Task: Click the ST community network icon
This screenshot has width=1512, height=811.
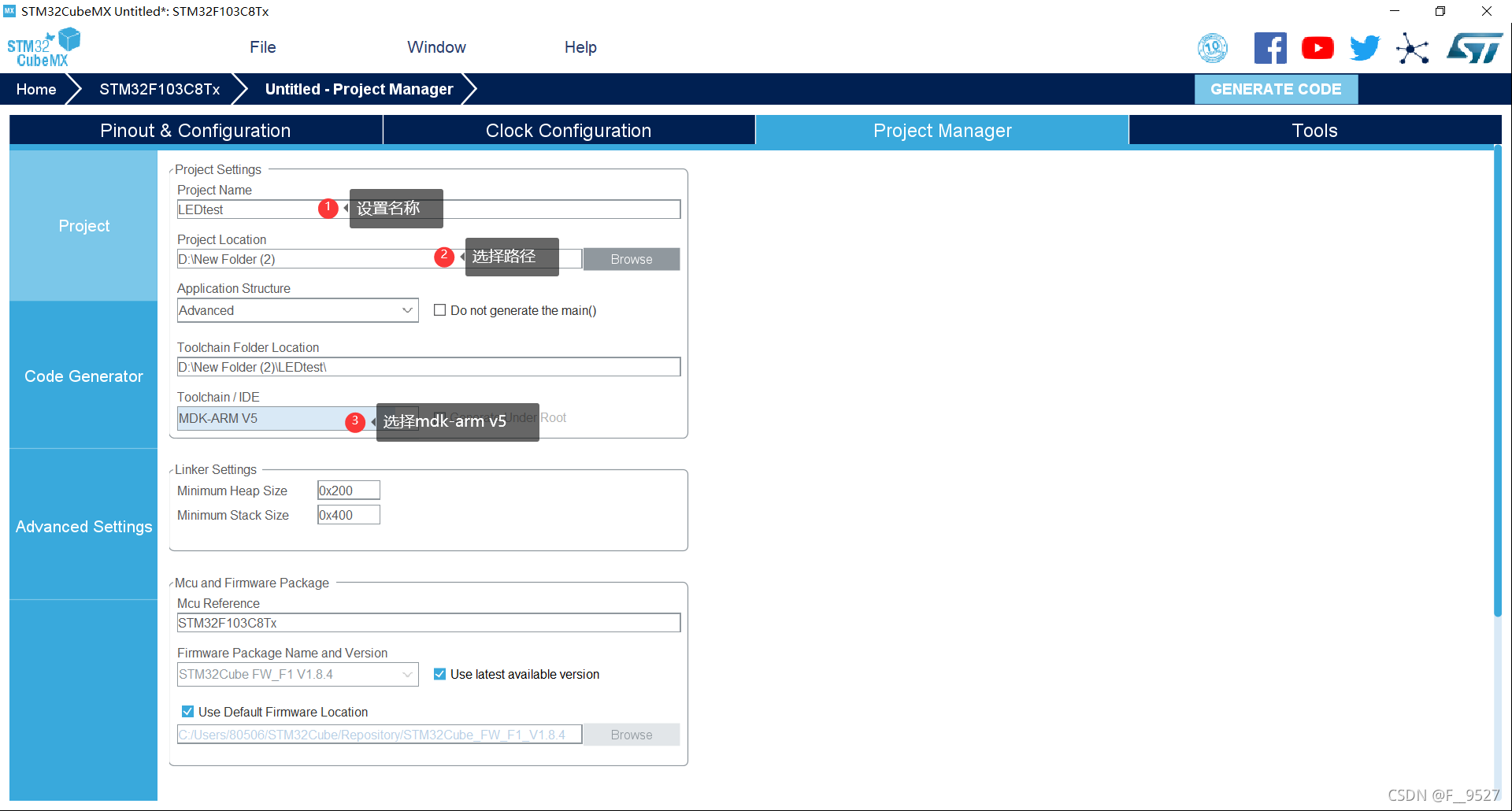Action: pos(1413,48)
